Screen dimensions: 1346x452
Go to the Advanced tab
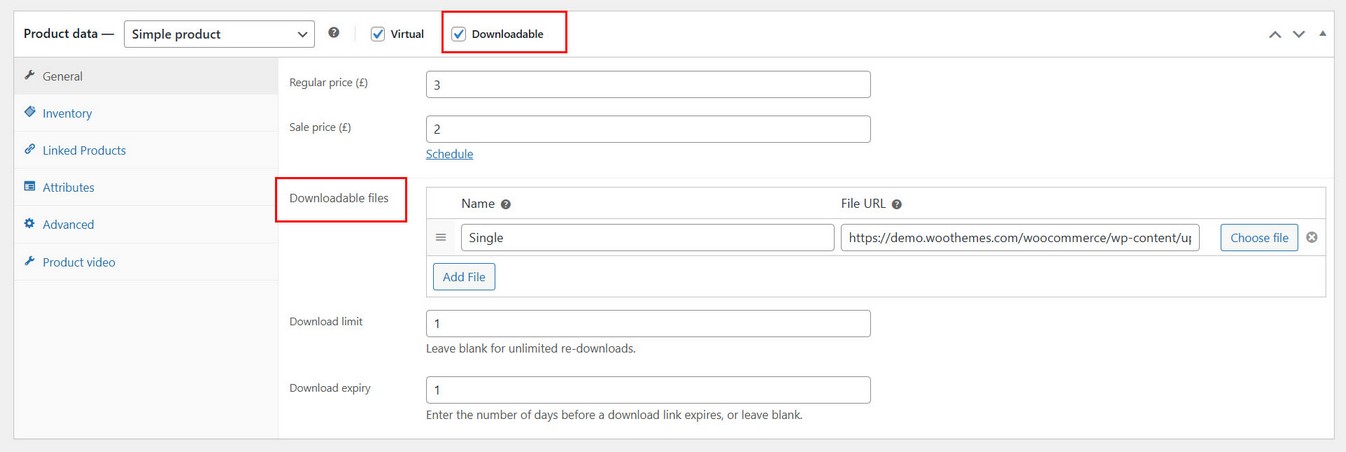point(68,224)
